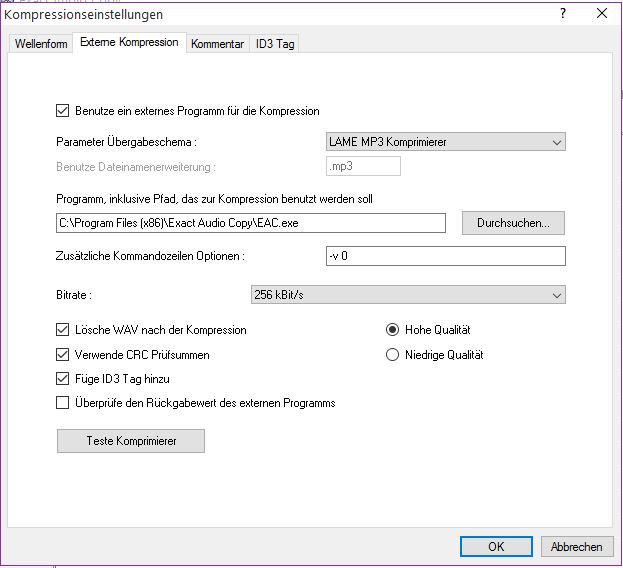The height and width of the screenshot is (568, 623).
Task: Click the Abbrechen cancel button
Action: click(x=577, y=547)
